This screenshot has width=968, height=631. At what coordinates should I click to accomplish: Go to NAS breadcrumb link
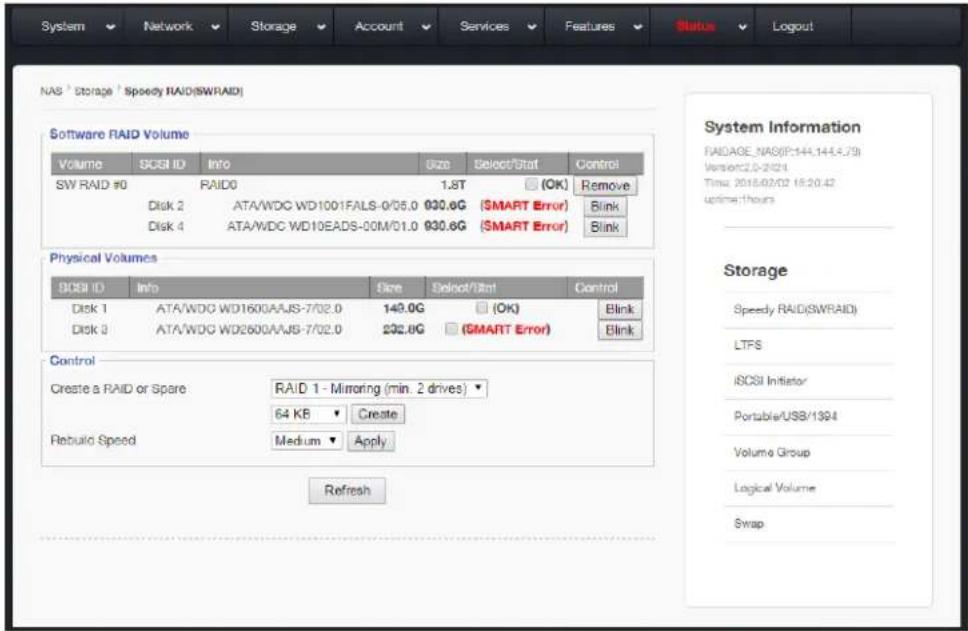pos(51,91)
